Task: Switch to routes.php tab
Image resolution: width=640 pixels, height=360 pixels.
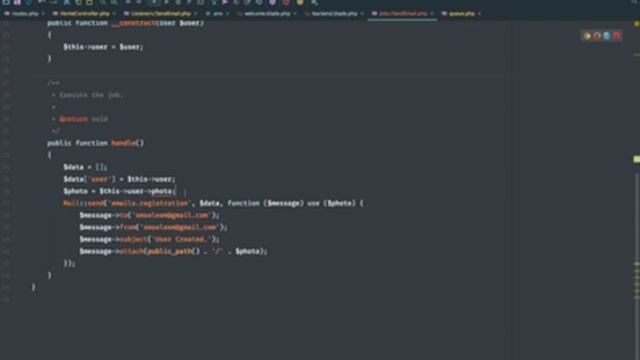Action: point(24,13)
